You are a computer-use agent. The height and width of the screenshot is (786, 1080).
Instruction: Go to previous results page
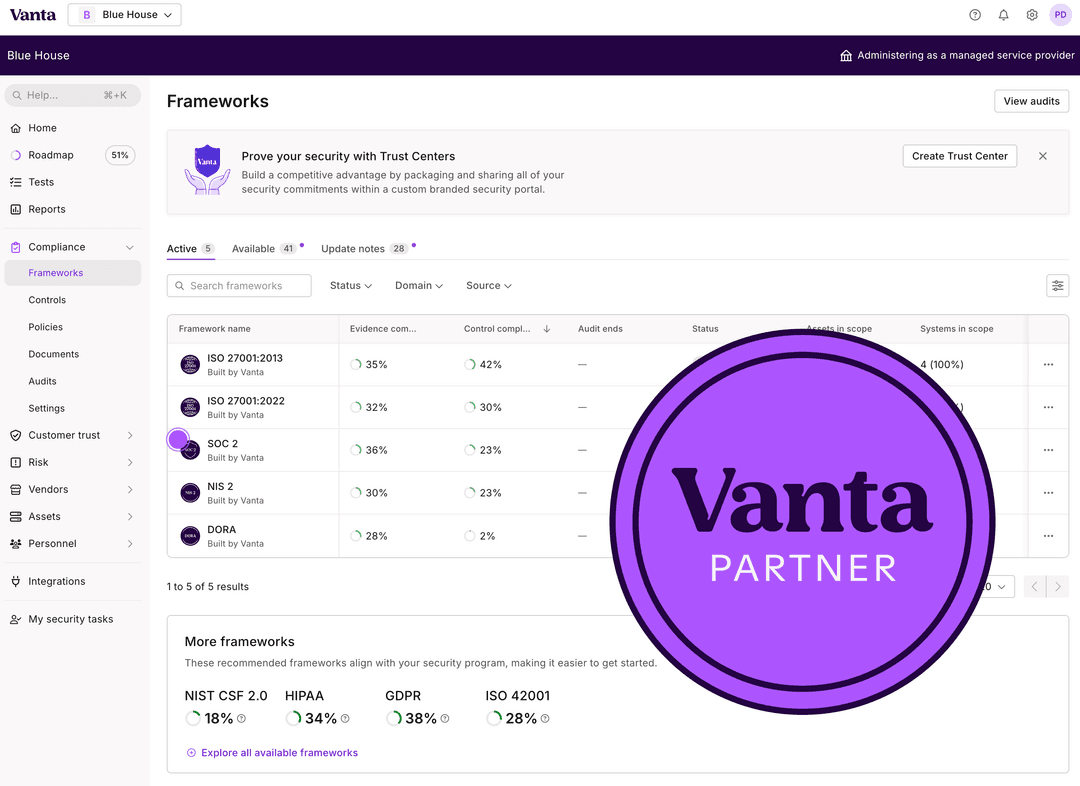[x=1035, y=587]
